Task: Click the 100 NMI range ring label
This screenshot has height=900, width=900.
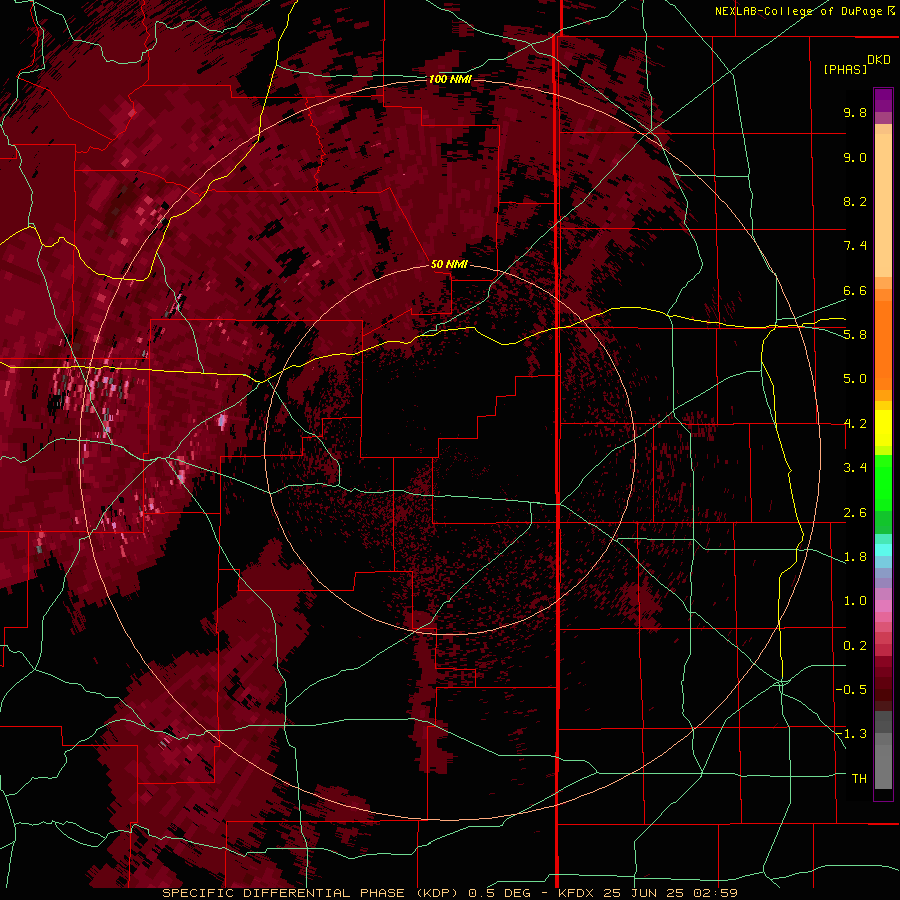Action: tap(451, 79)
